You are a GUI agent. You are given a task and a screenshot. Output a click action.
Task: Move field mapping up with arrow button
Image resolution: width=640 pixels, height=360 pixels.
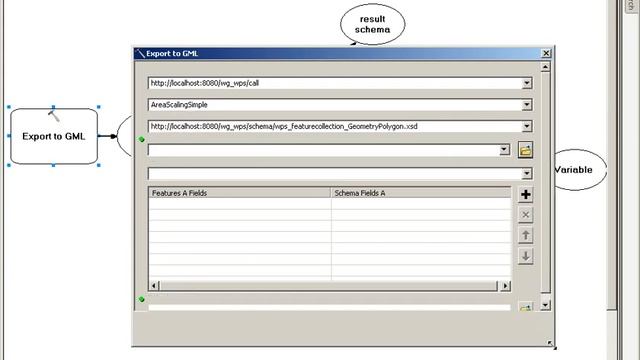pos(525,236)
